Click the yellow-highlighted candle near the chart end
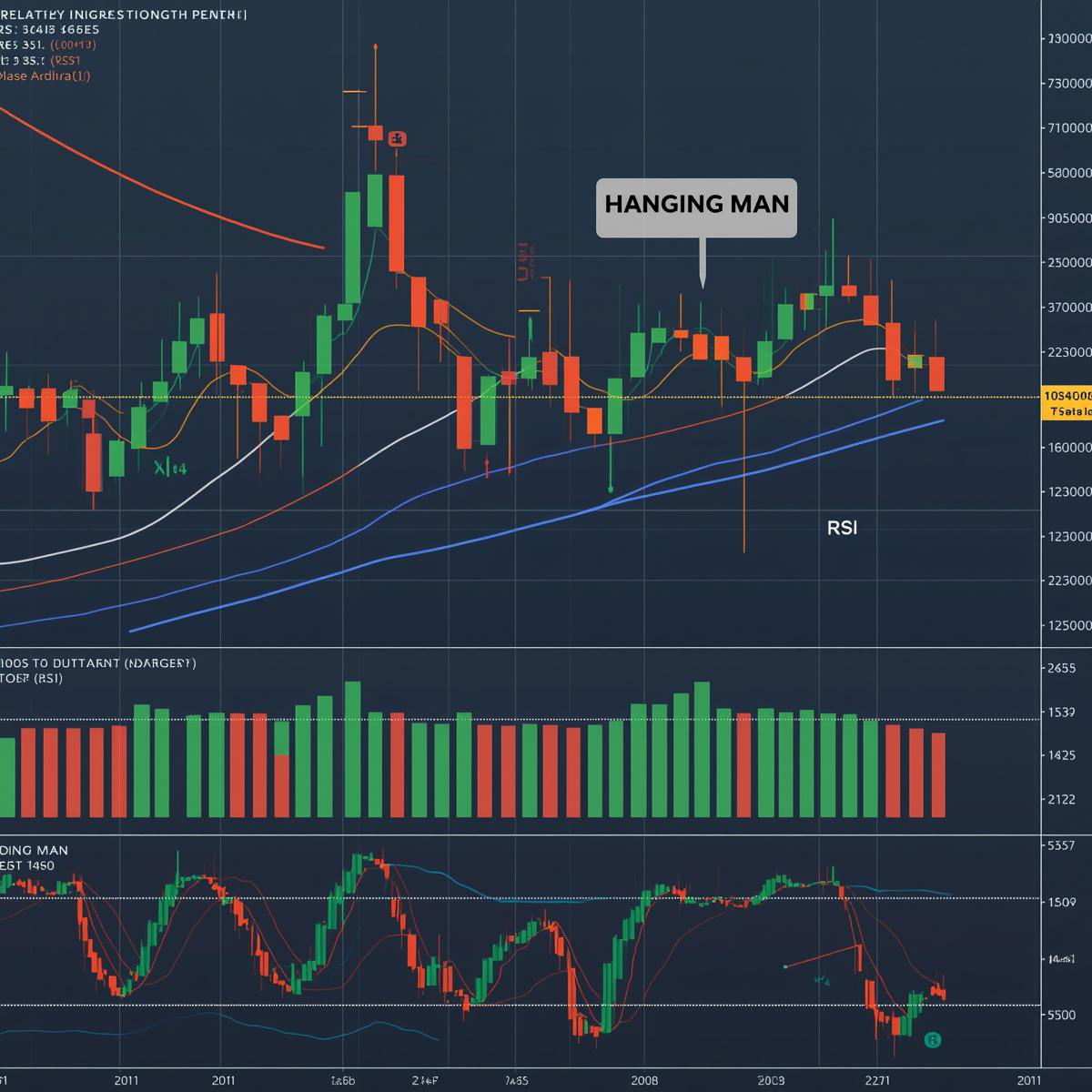The image size is (1092, 1092). point(915,362)
